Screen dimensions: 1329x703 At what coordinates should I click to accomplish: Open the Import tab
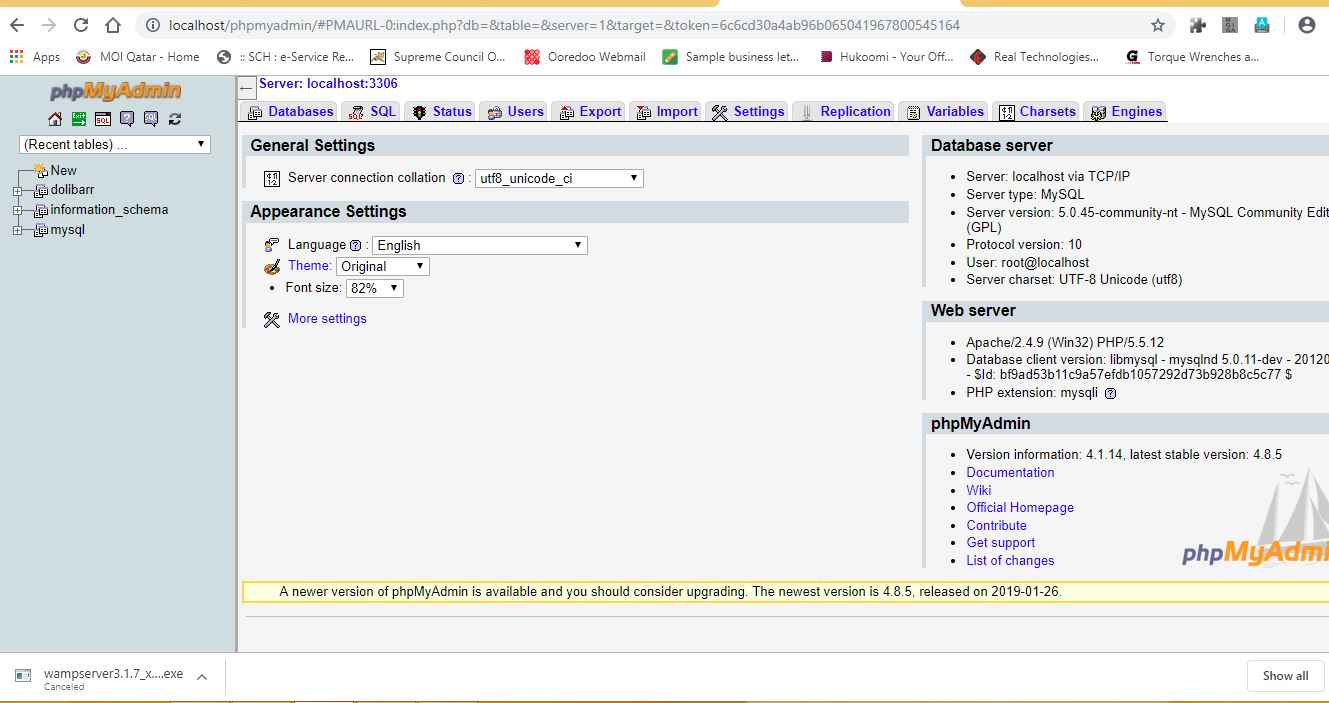(667, 112)
